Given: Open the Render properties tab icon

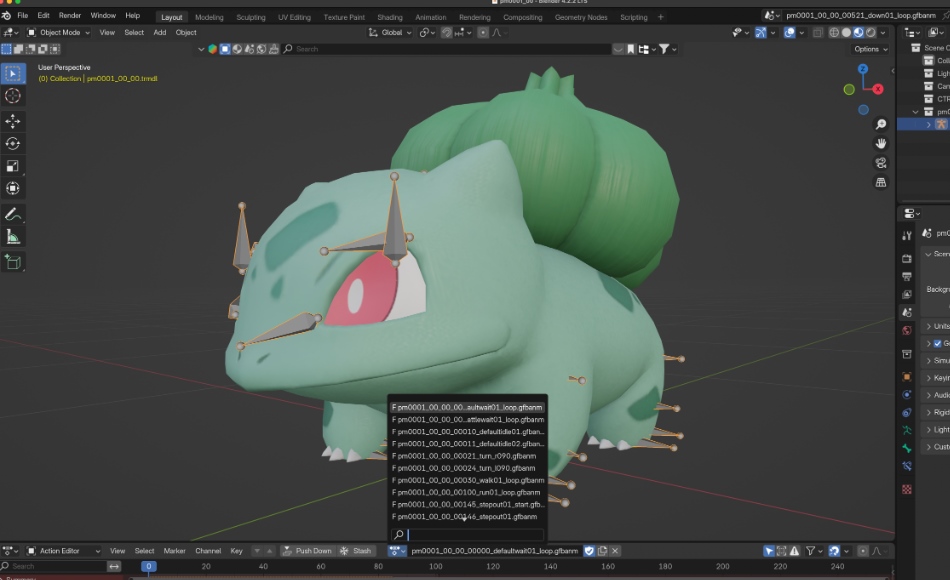Looking at the screenshot, I should pyautogui.click(x=906, y=259).
